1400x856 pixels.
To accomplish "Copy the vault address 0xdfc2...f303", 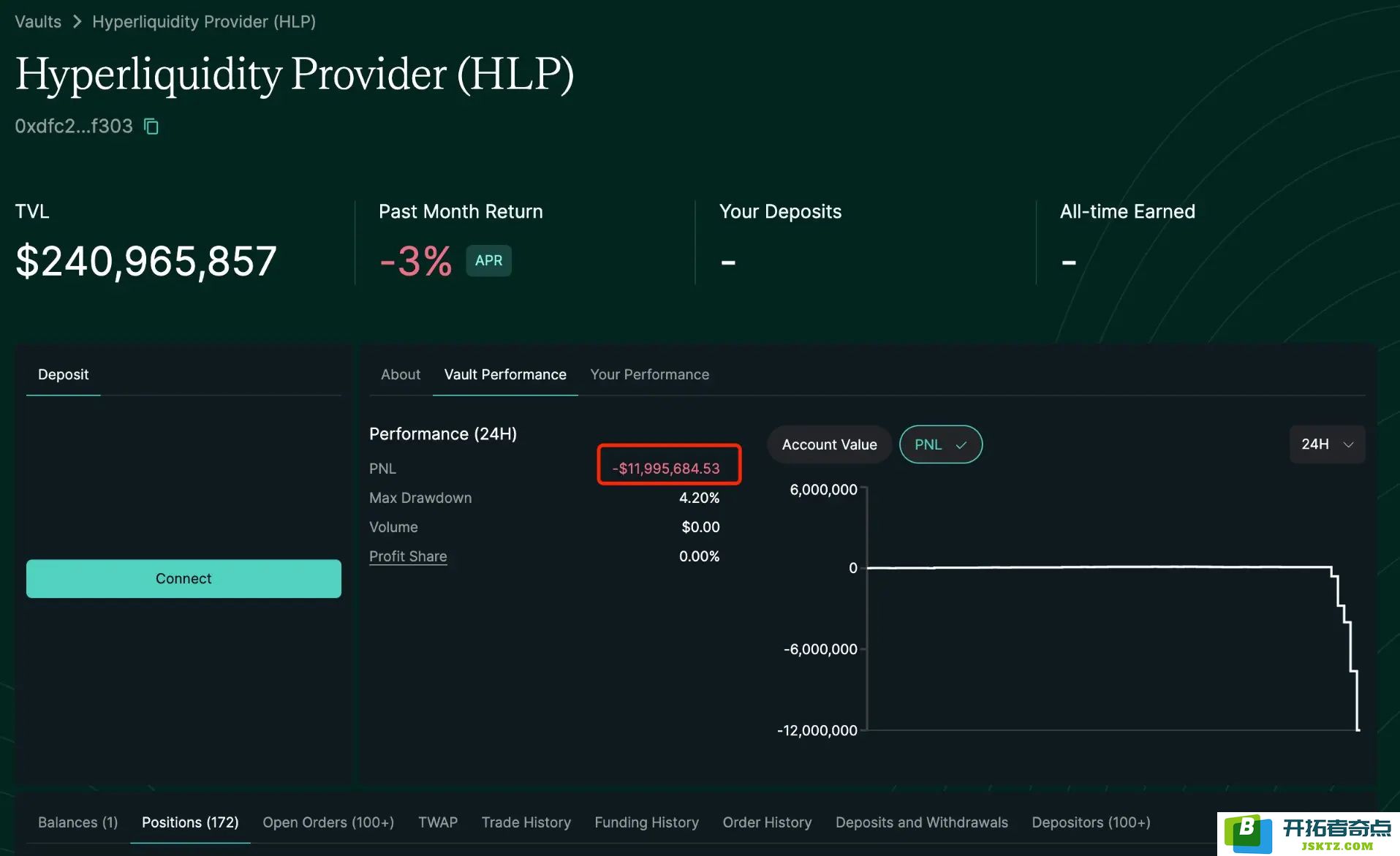I will 151,126.
